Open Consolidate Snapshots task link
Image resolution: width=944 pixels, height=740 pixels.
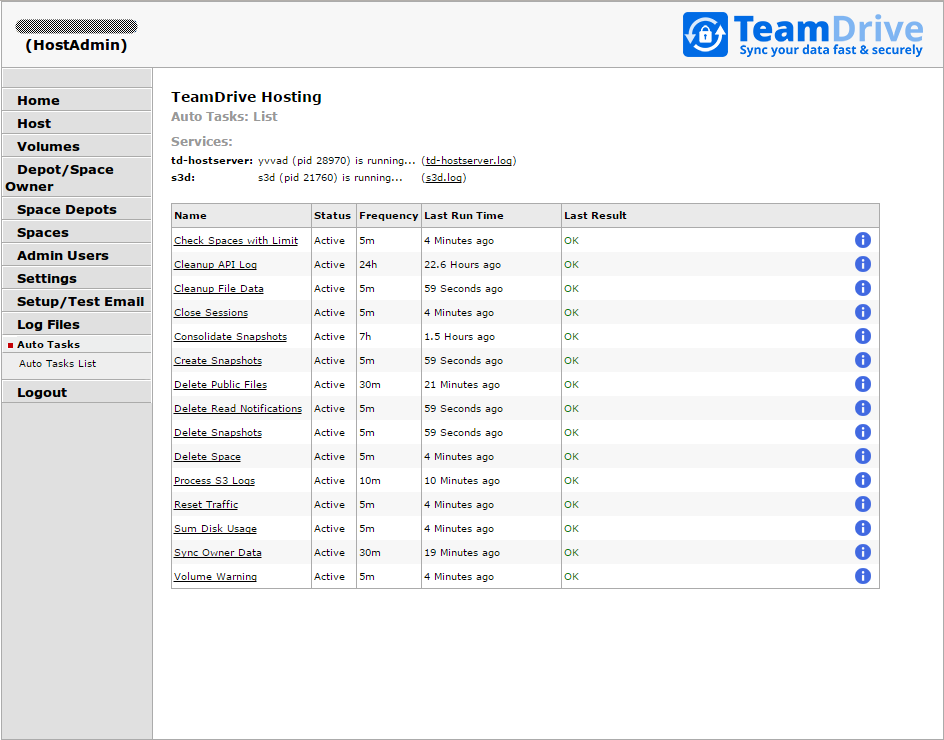pos(231,337)
